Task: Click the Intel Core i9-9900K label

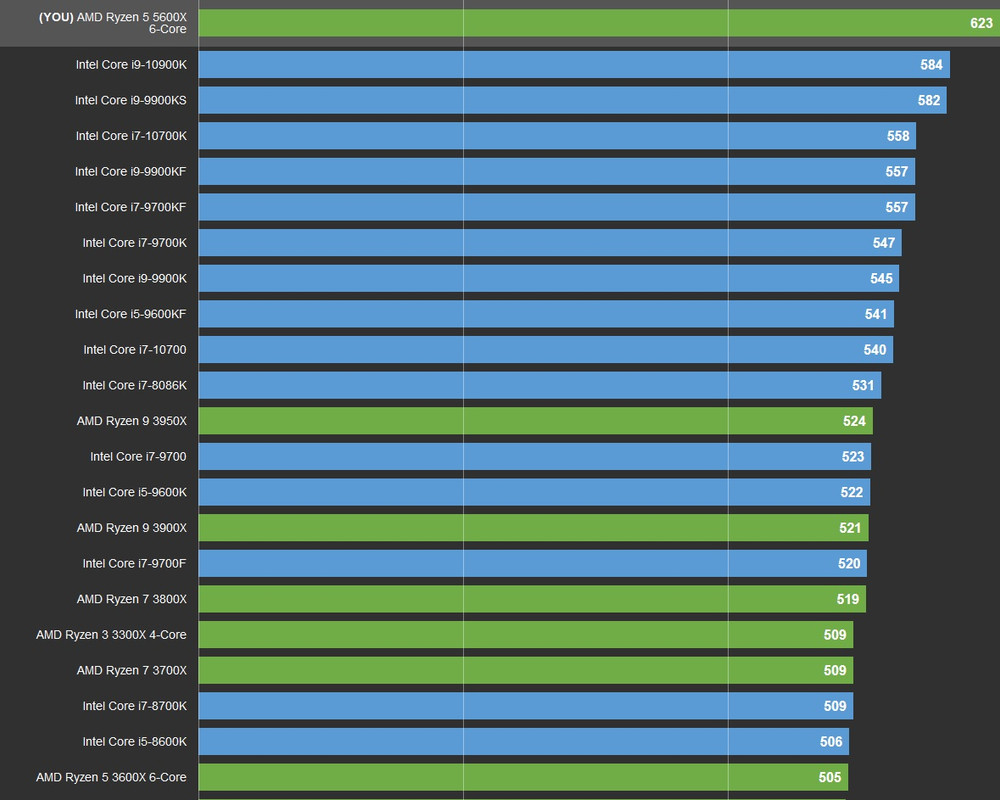Action: point(135,279)
